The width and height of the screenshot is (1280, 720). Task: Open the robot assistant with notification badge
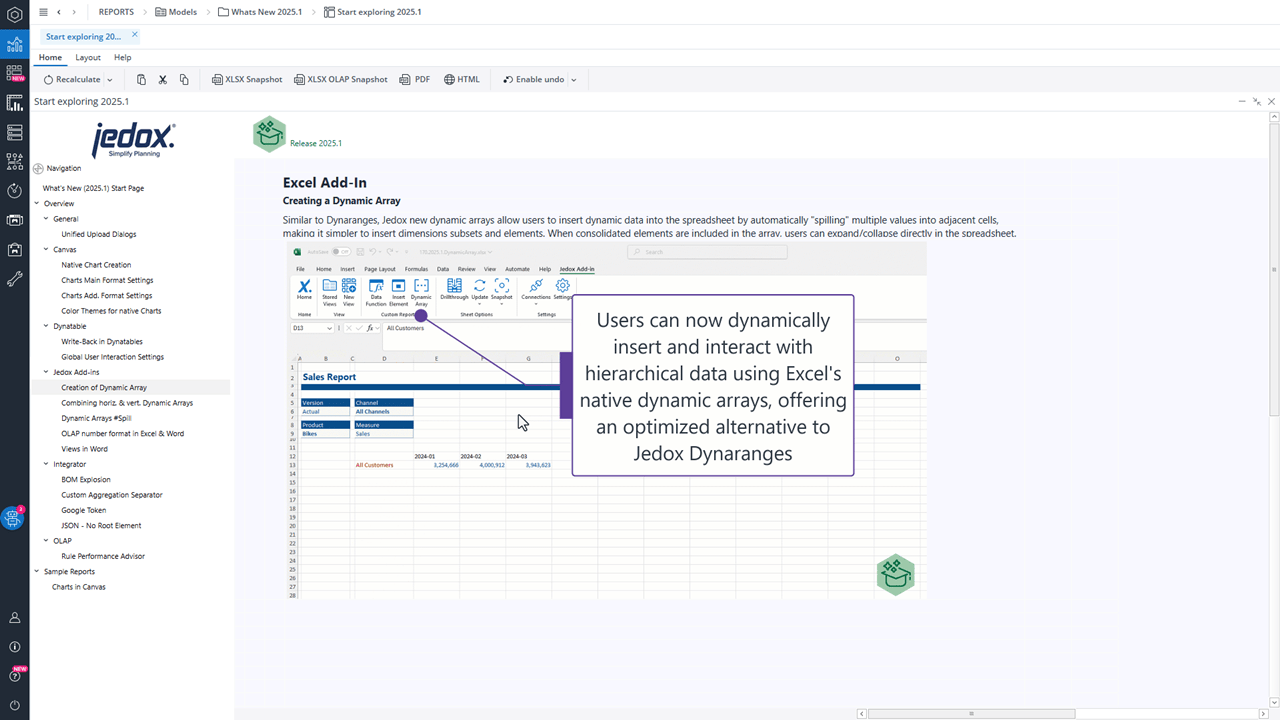(13, 518)
